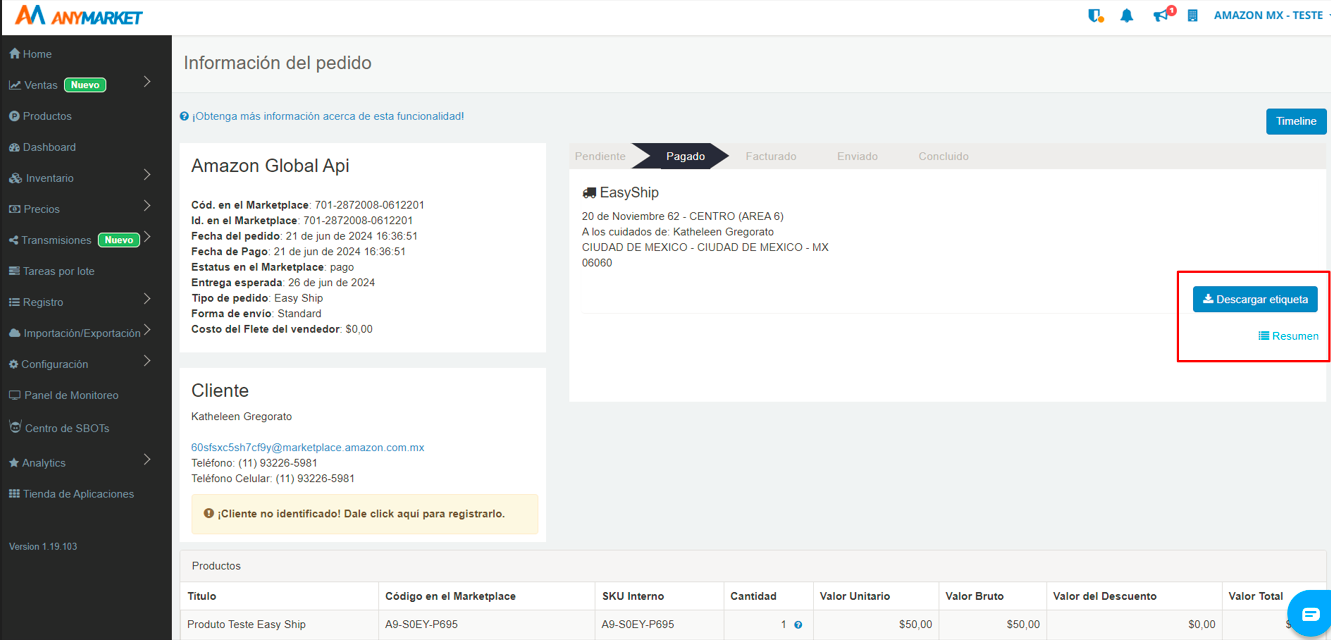The height and width of the screenshot is (640, 1331).
Task: Click Descargar etiqueta button
Action: tap(1255, 299)
